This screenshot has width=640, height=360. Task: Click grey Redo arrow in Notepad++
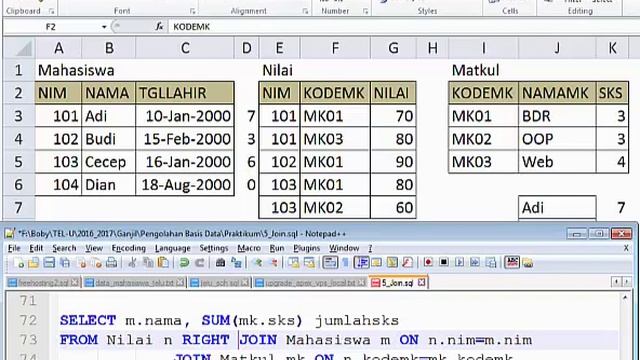(200, 262)
